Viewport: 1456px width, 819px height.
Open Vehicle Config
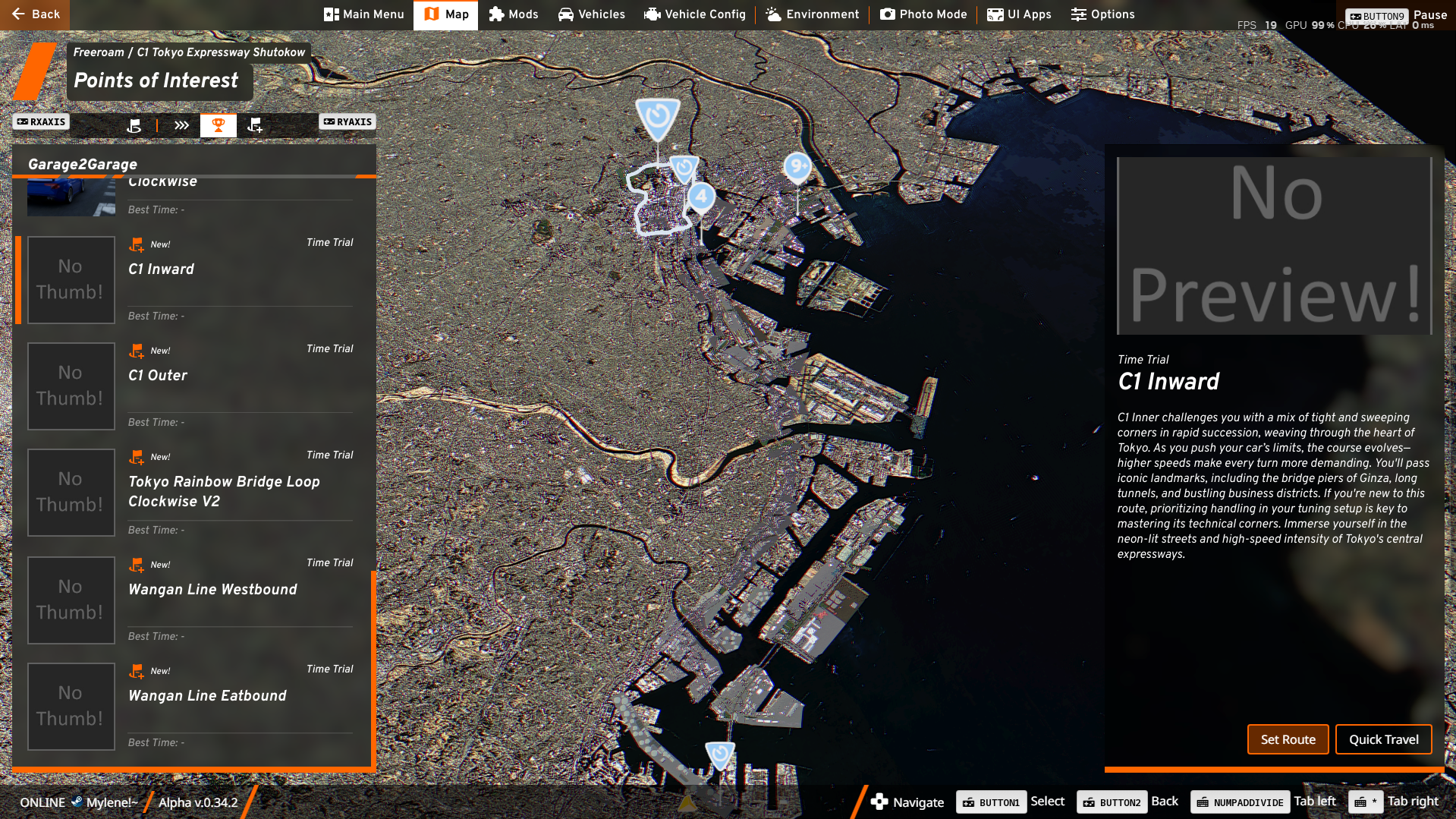click(695, 14)
